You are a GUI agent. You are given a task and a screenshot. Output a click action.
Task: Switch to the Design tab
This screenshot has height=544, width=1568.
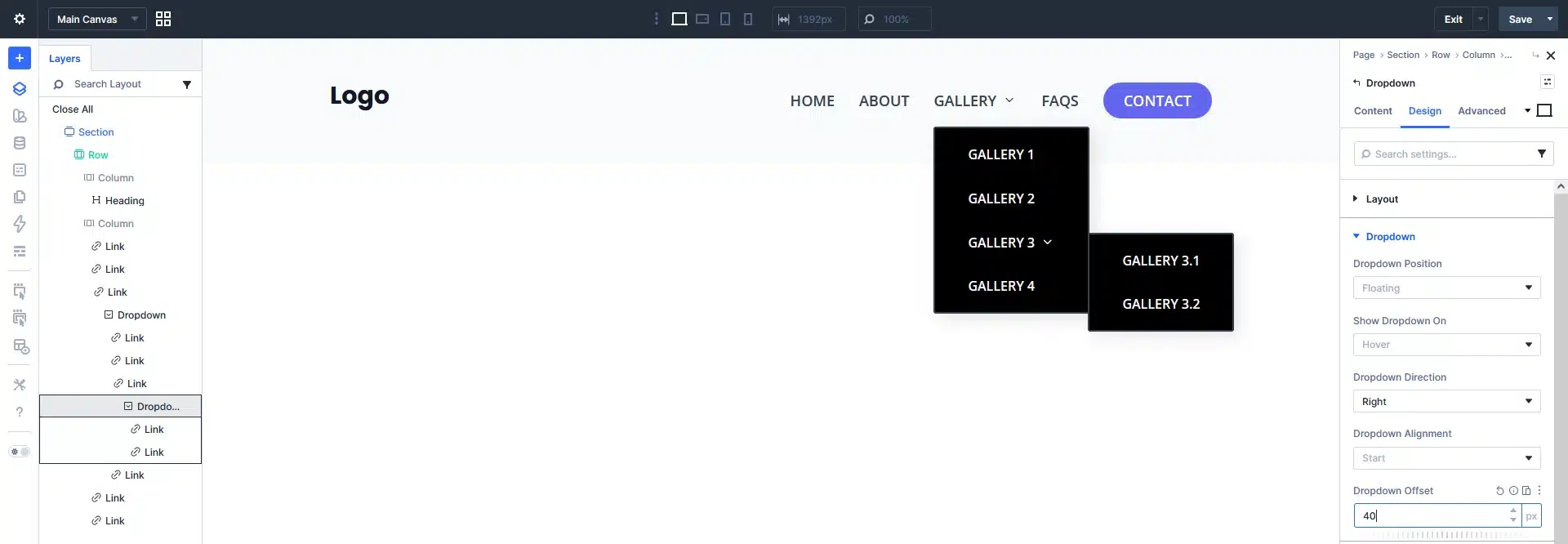point(1424,111)
